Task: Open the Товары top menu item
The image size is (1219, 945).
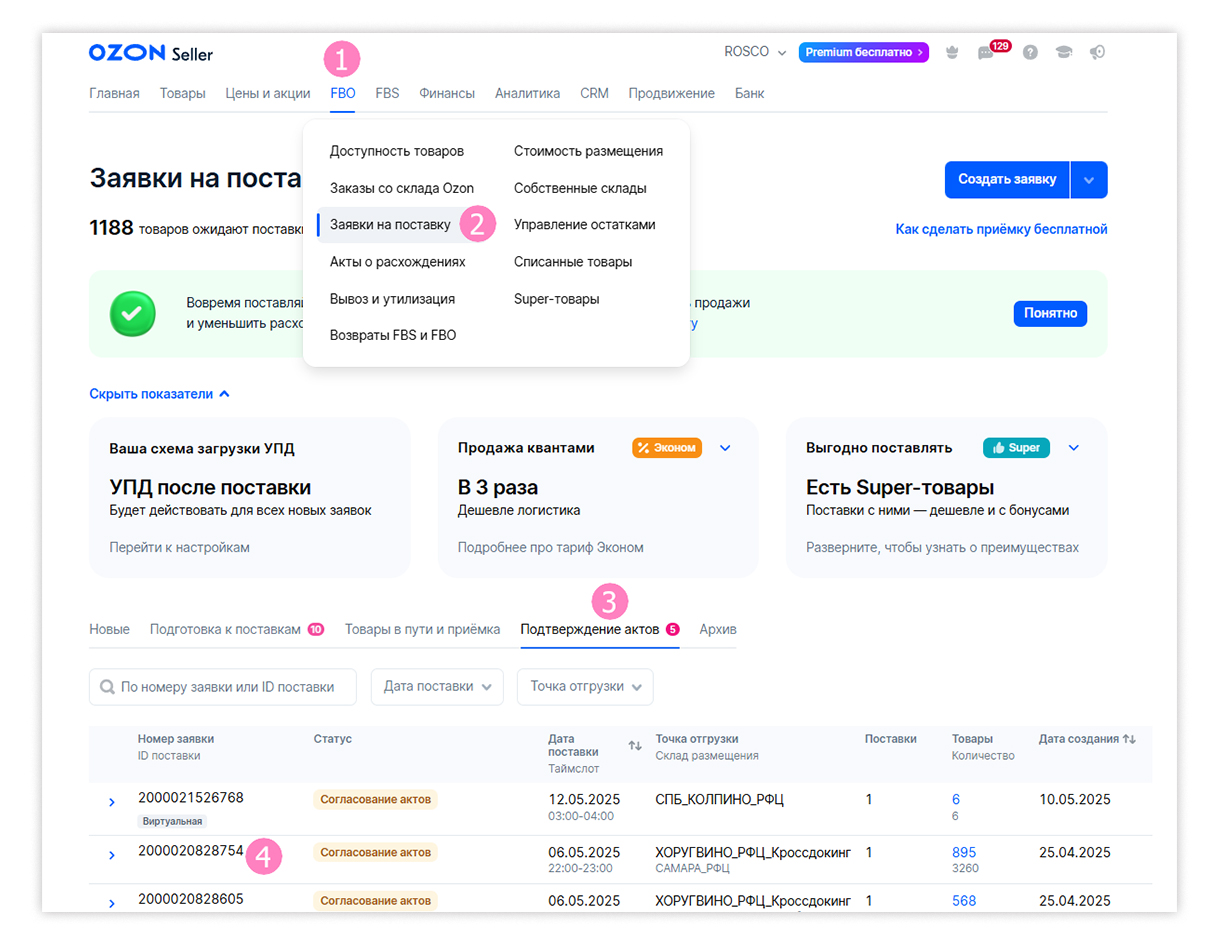Action: point(183,93)
